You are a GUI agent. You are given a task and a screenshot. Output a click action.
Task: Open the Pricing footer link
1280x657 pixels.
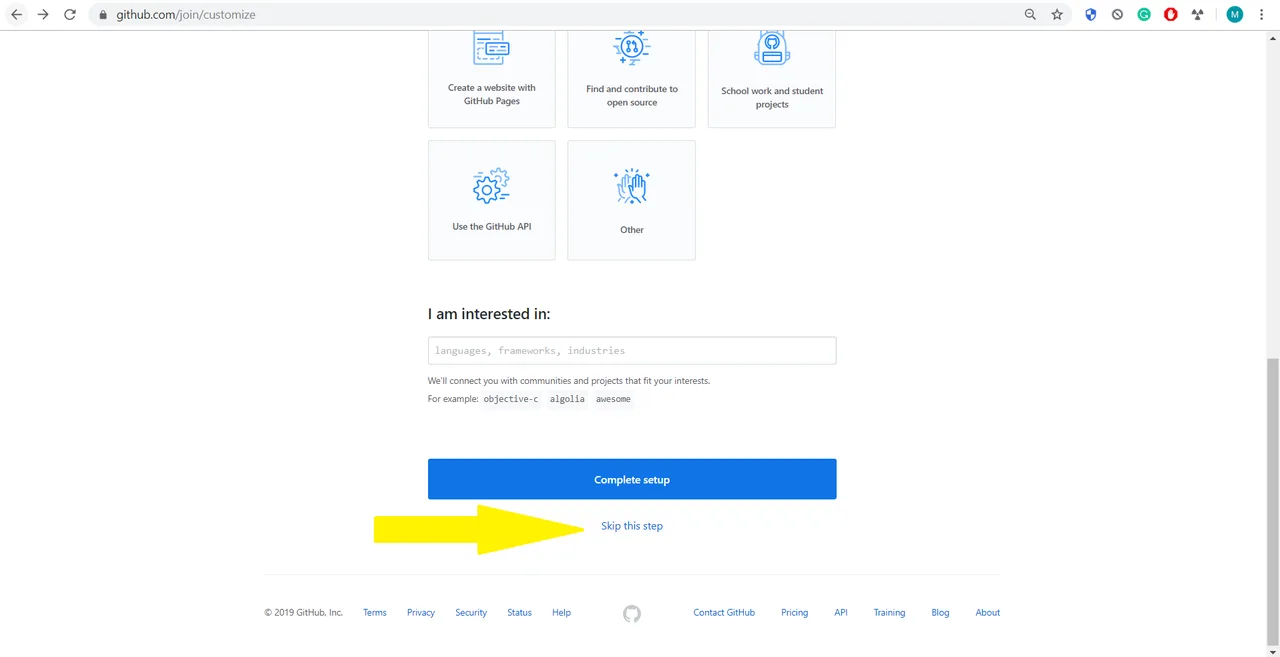tap(795, 613)
